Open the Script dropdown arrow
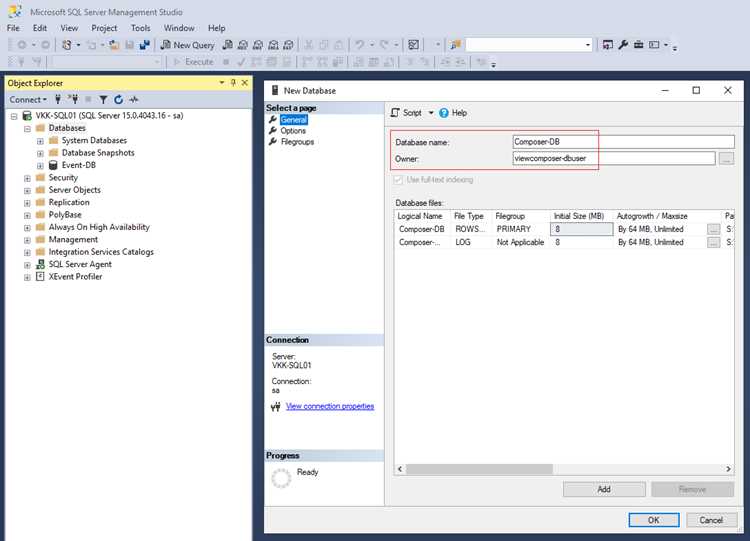Image resolution: width=750 pixels, height=541 pixels. [430, 113]
